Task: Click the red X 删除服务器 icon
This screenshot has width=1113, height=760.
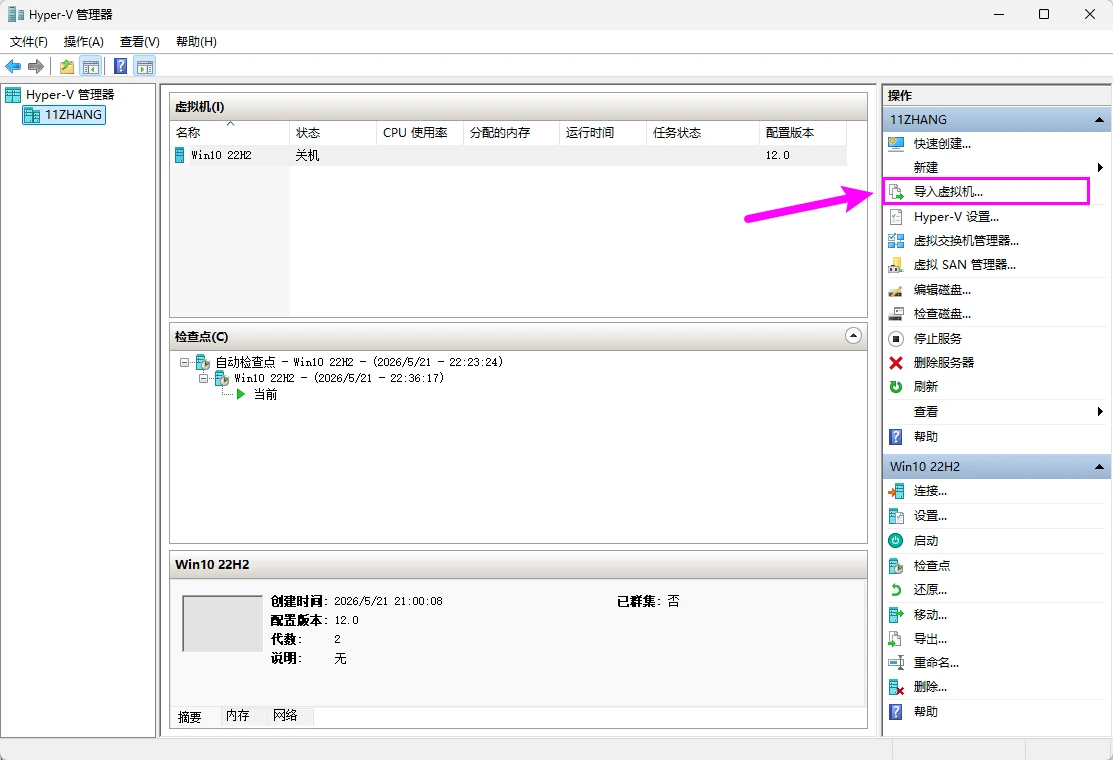Action: point(896,363)
